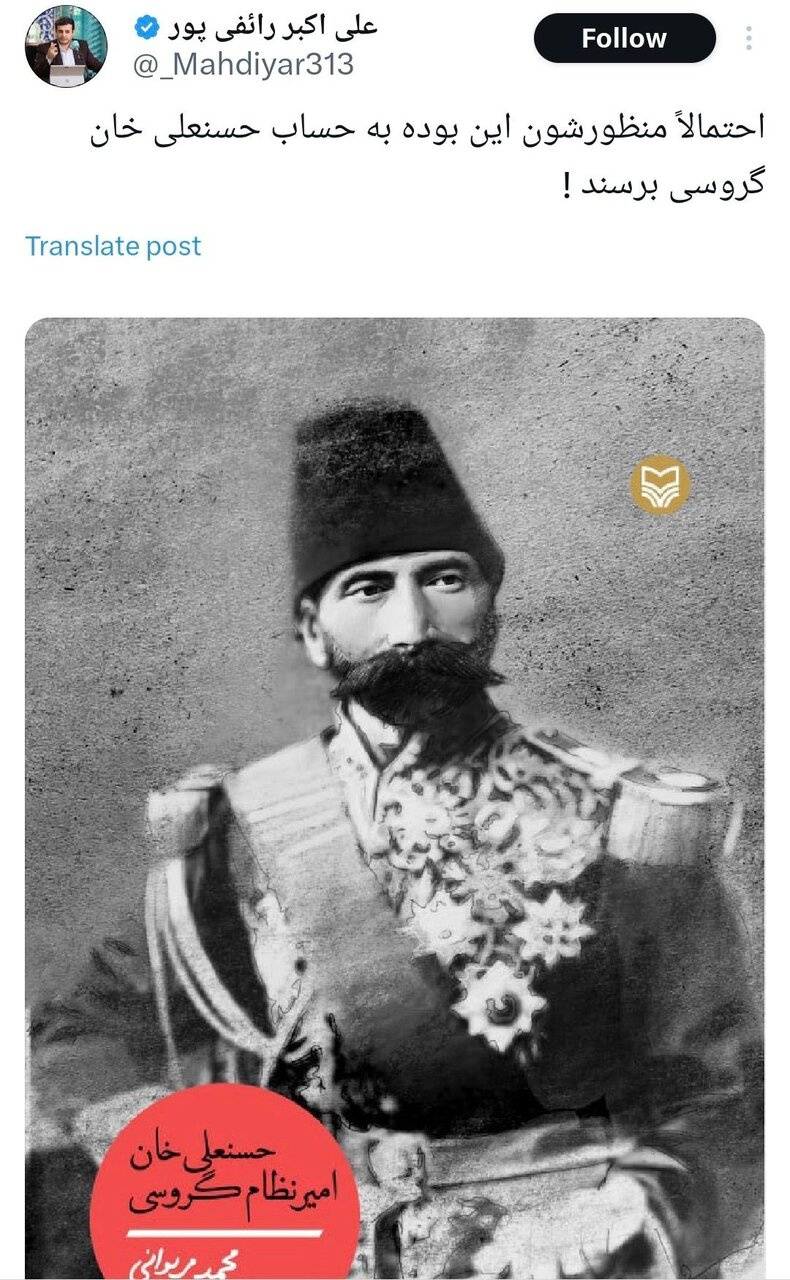
Task: Open the poster's profile avatar
Action: [x=65, y=45]
